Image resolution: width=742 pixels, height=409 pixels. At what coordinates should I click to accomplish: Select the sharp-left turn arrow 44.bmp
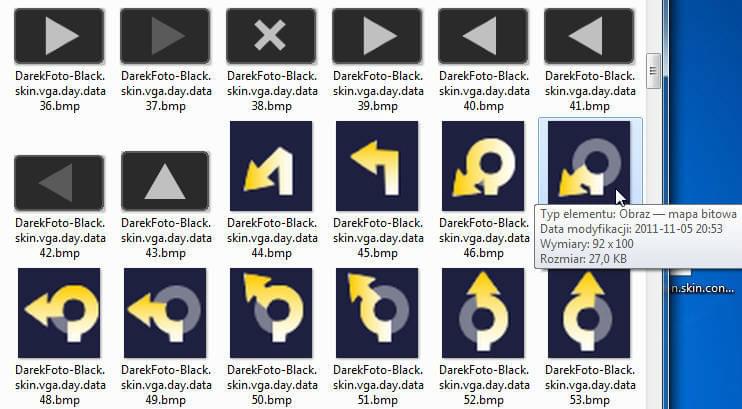271,166
